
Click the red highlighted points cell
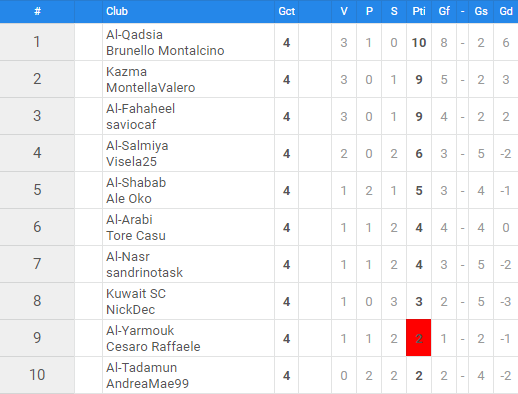coord(419,338)
